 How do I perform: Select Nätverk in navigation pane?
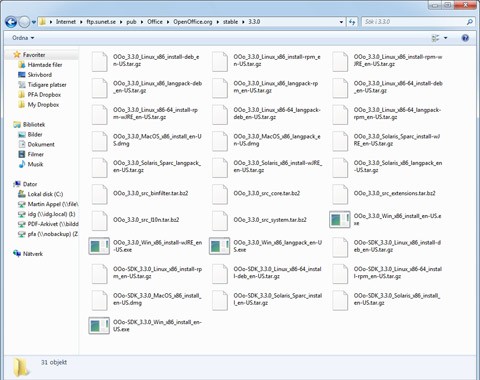33,254
